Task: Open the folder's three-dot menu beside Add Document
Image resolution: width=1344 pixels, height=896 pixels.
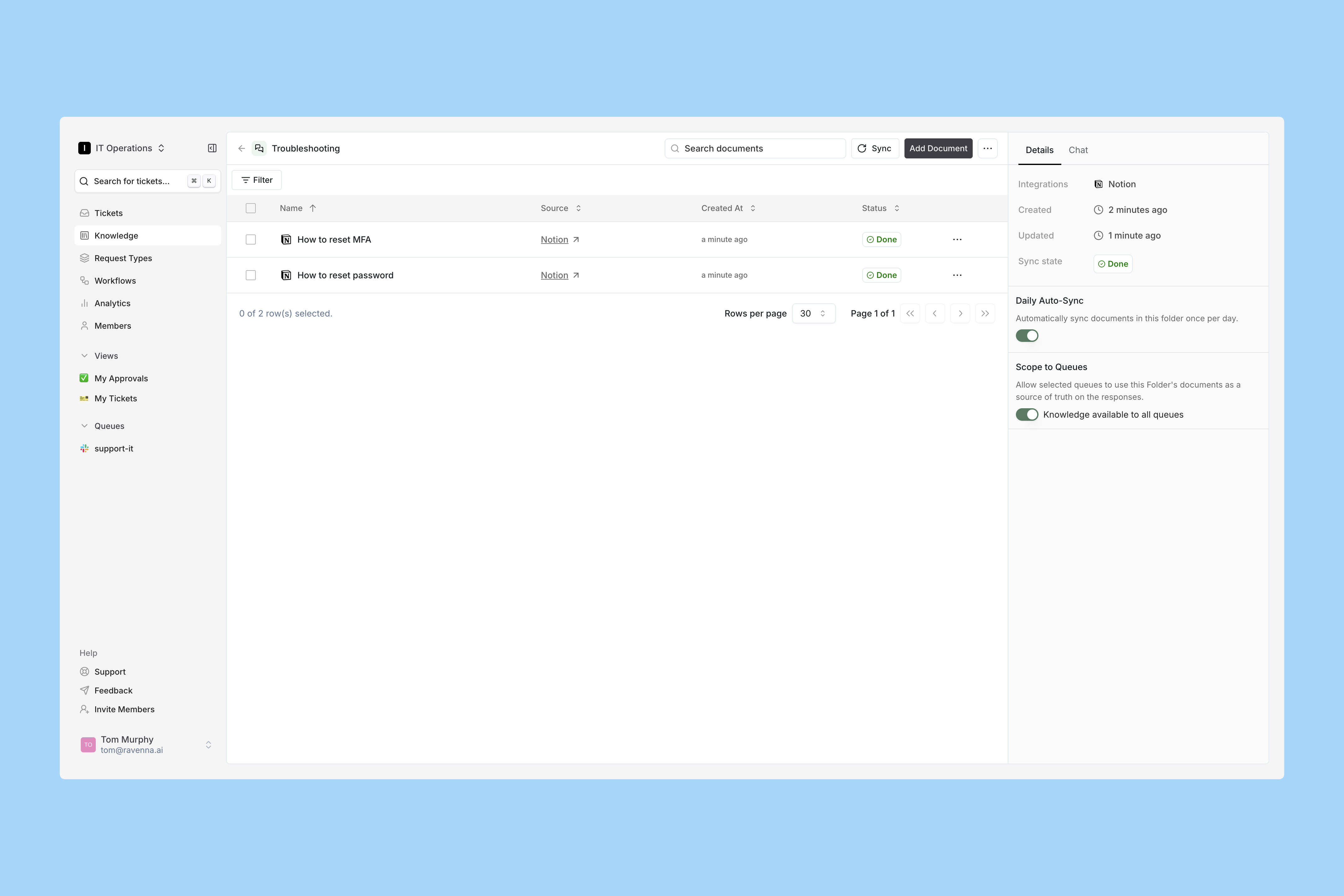Action: (987, 149)
